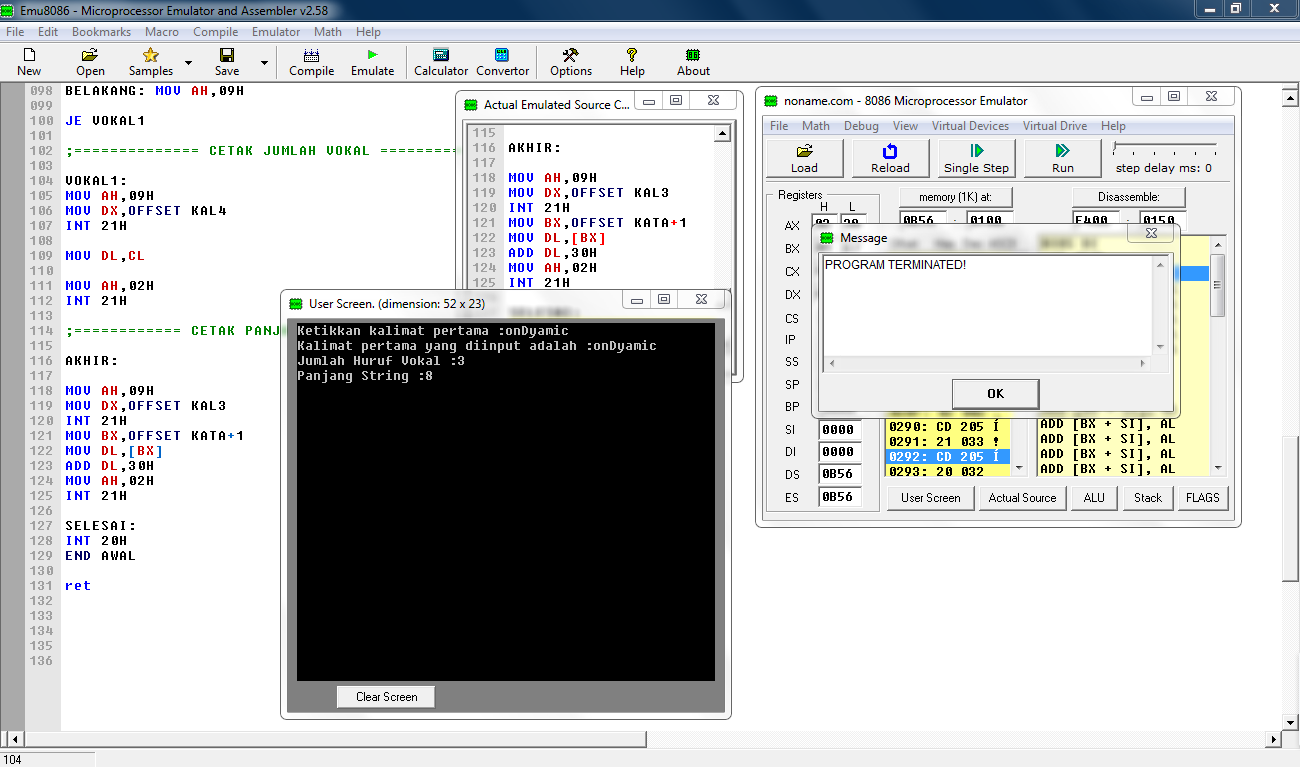Open Virtual Devices menu in emulator
Viewport: 1300px width, 767px height.
pyautogui.click(x=970, y=126)
